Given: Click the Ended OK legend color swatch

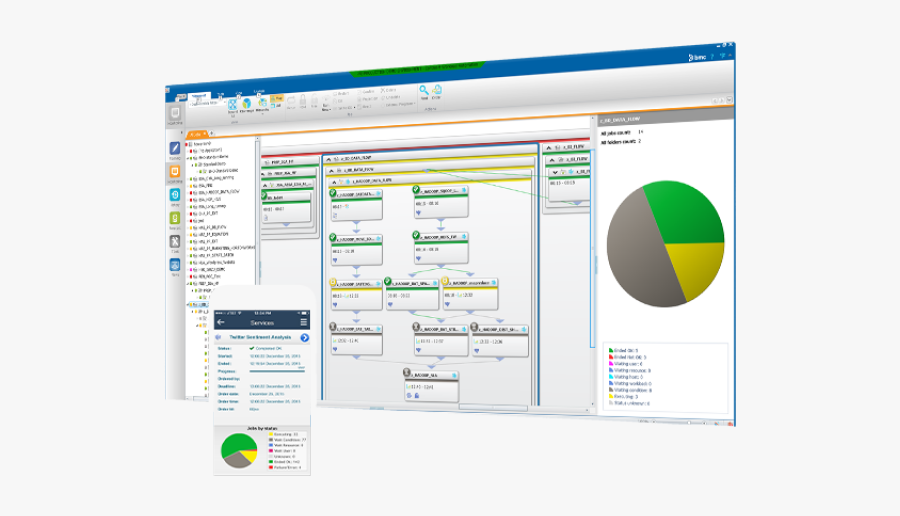Looking at the screenshot, I should [x=609, y=350].
